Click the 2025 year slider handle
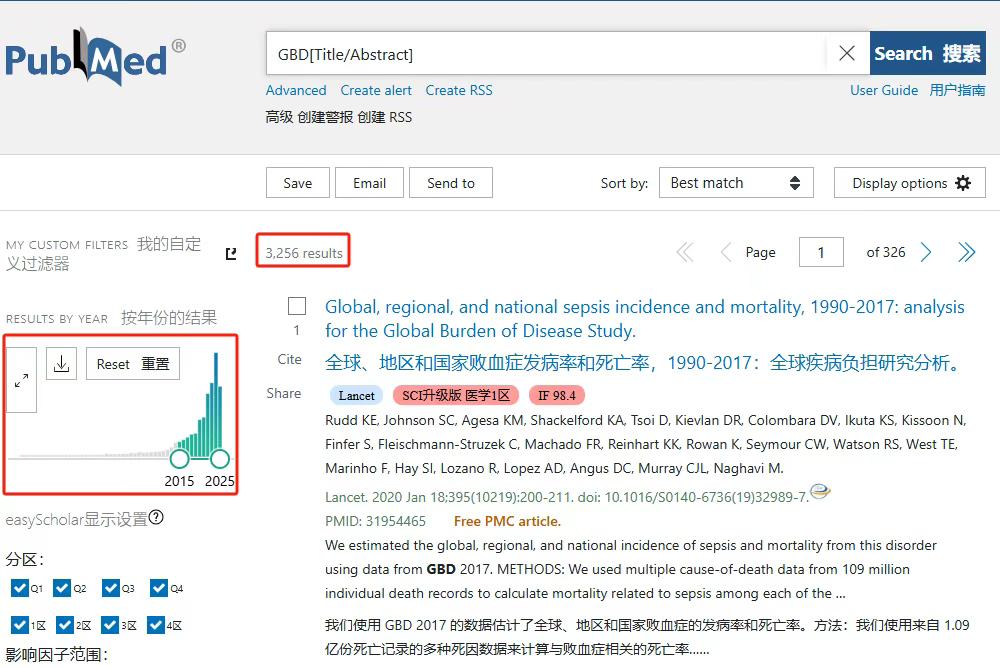Viewport: 1000px width, 667px height. coord(220,458)
